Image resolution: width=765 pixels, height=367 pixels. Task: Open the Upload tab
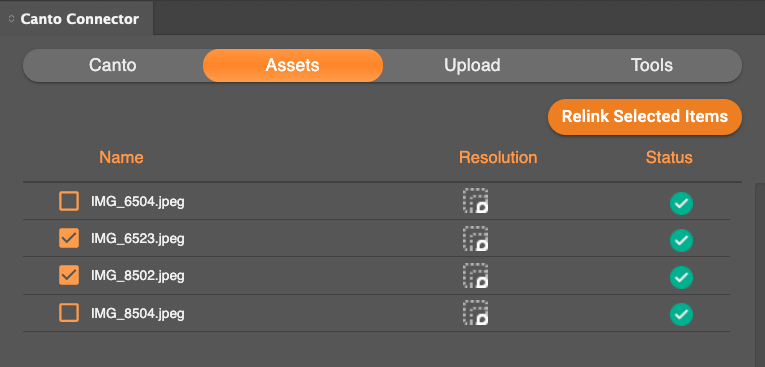tap(472, 65)
